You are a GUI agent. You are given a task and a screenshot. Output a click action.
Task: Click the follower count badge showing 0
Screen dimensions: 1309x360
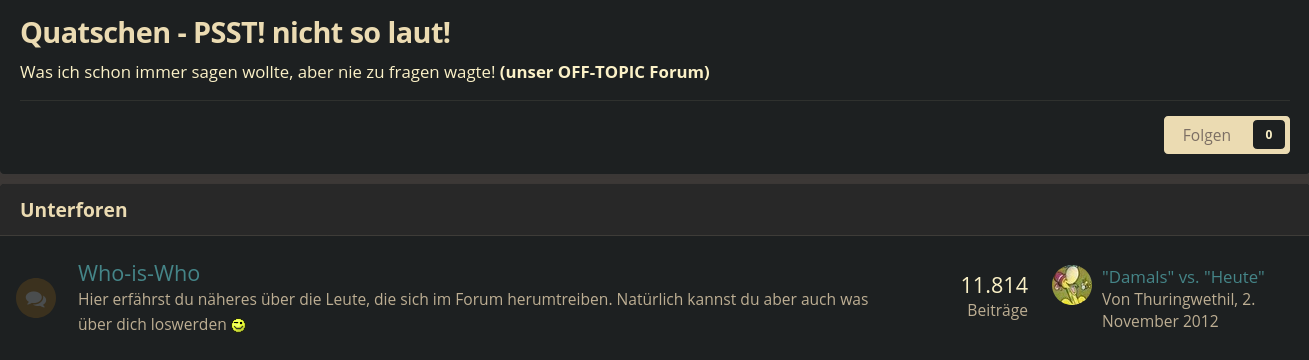coord(1268,135)
